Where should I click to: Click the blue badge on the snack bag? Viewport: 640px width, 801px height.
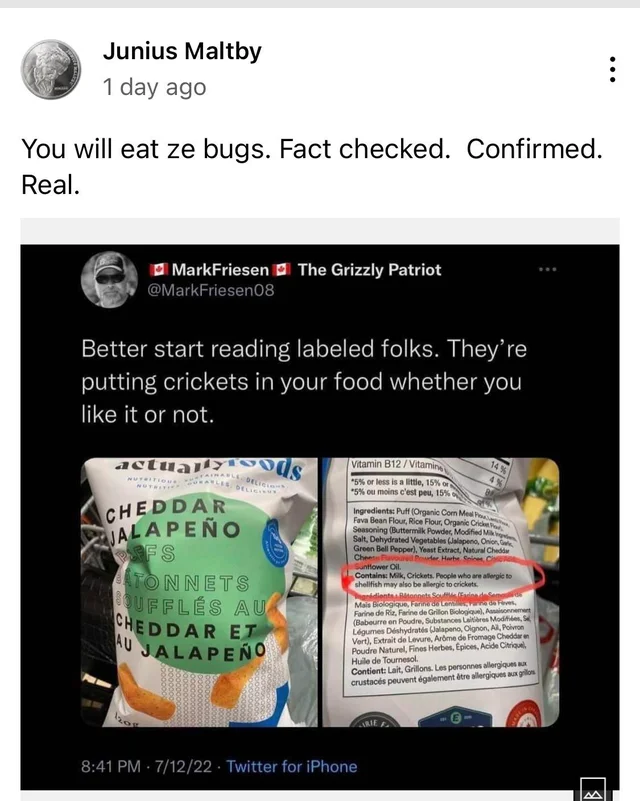275,547
